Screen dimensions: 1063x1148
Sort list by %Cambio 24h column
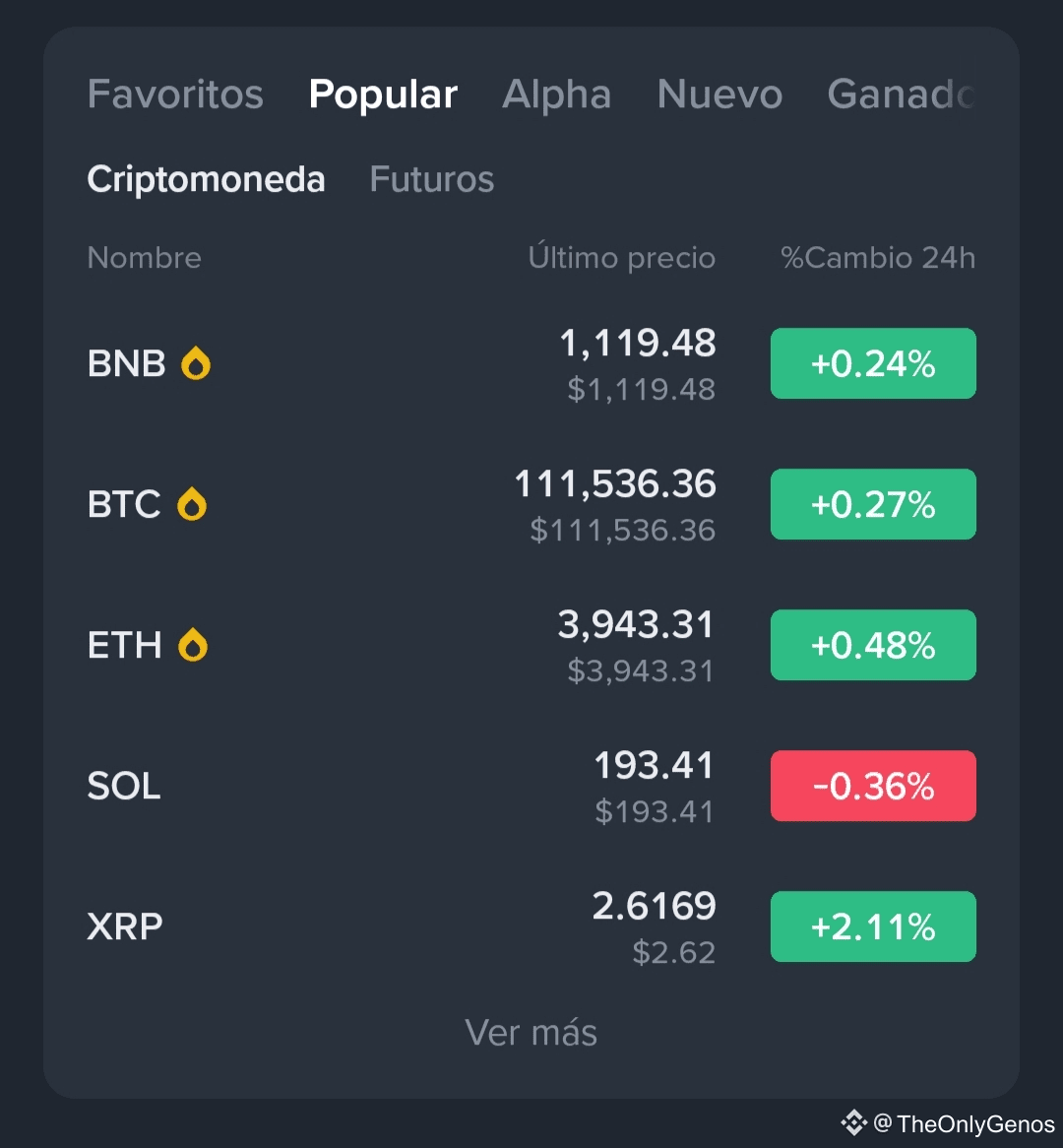[x=878, y=258]
